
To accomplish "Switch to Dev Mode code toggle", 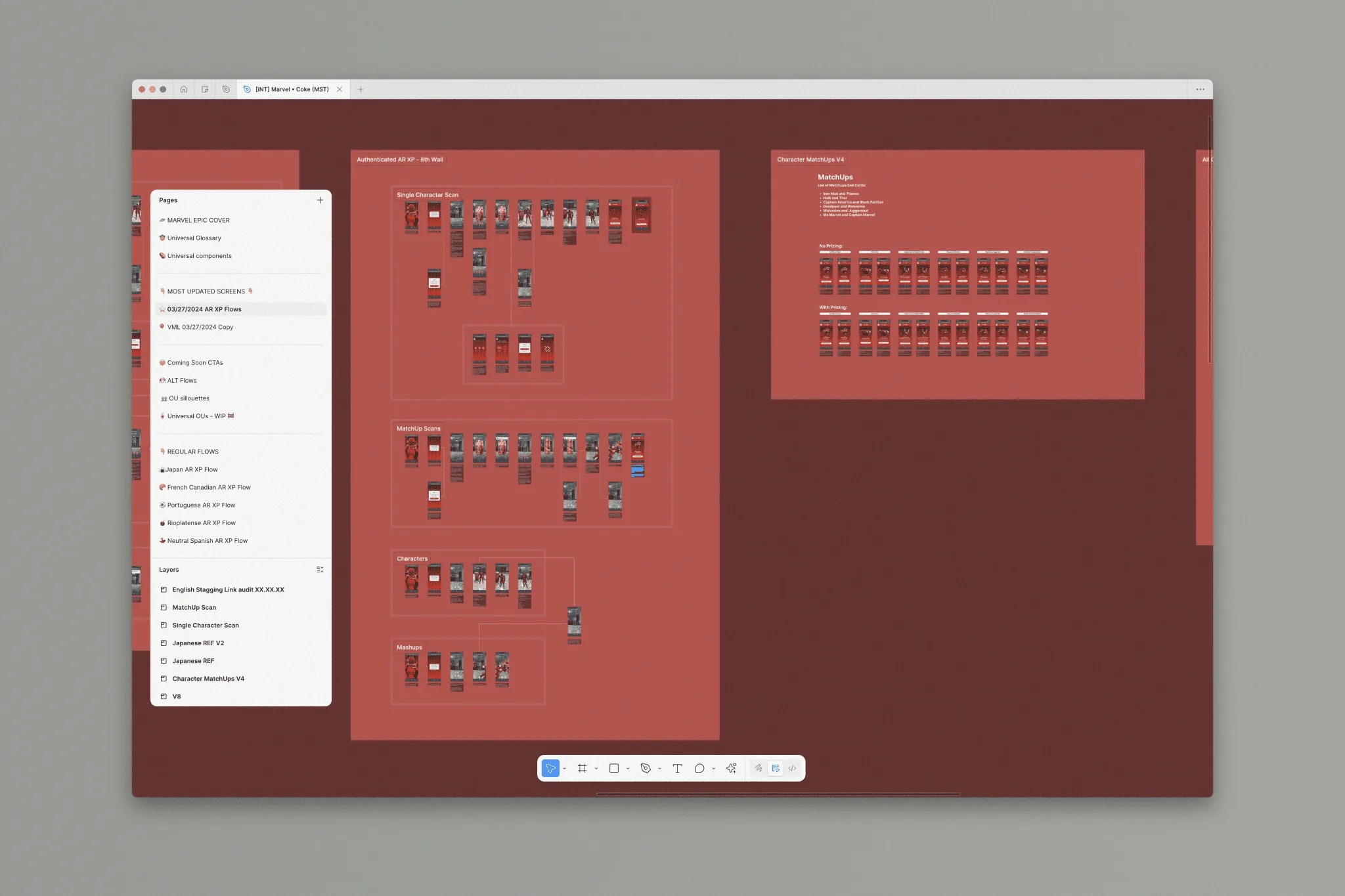I will click(x=793, y=768).
